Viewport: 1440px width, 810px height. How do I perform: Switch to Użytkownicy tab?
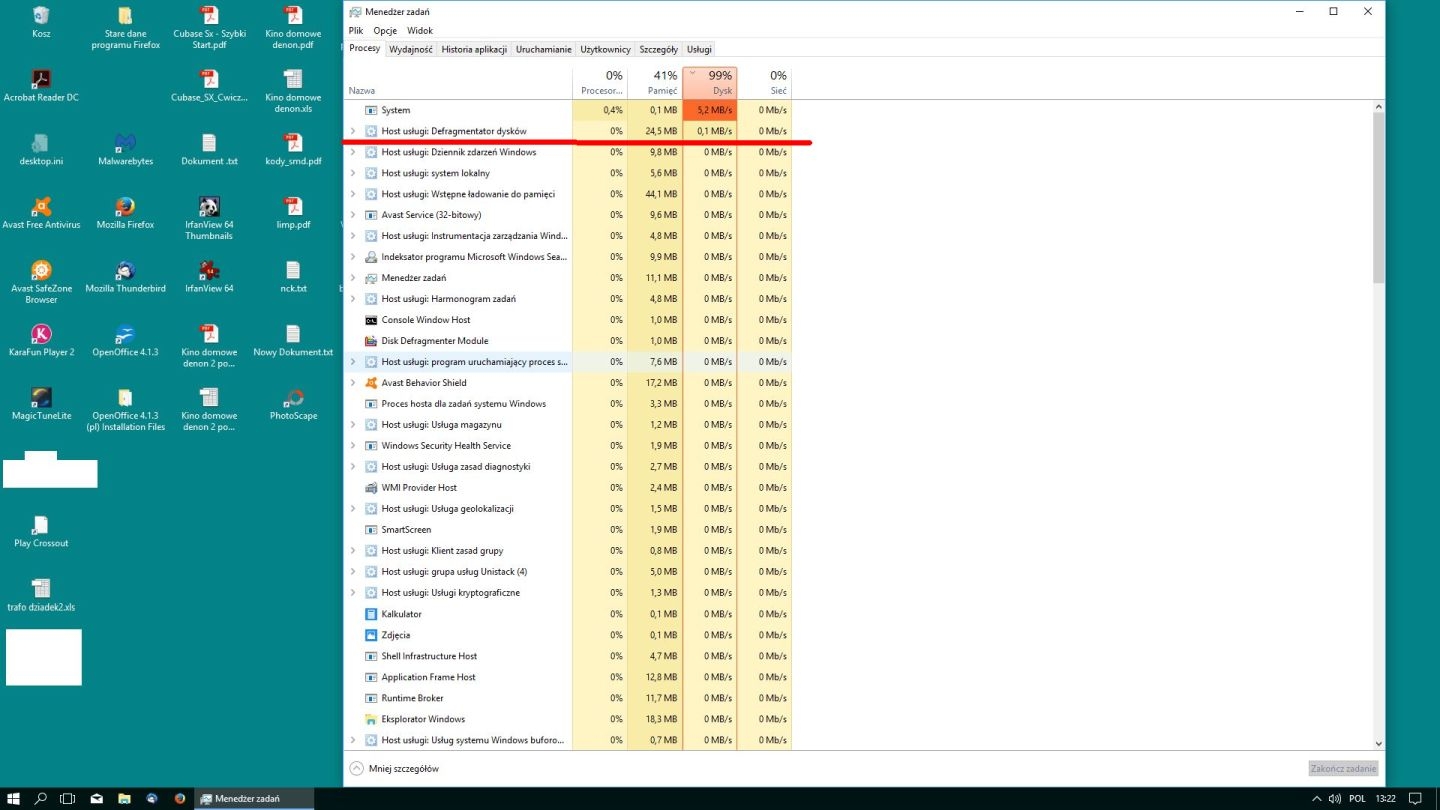tap(606, 49)
